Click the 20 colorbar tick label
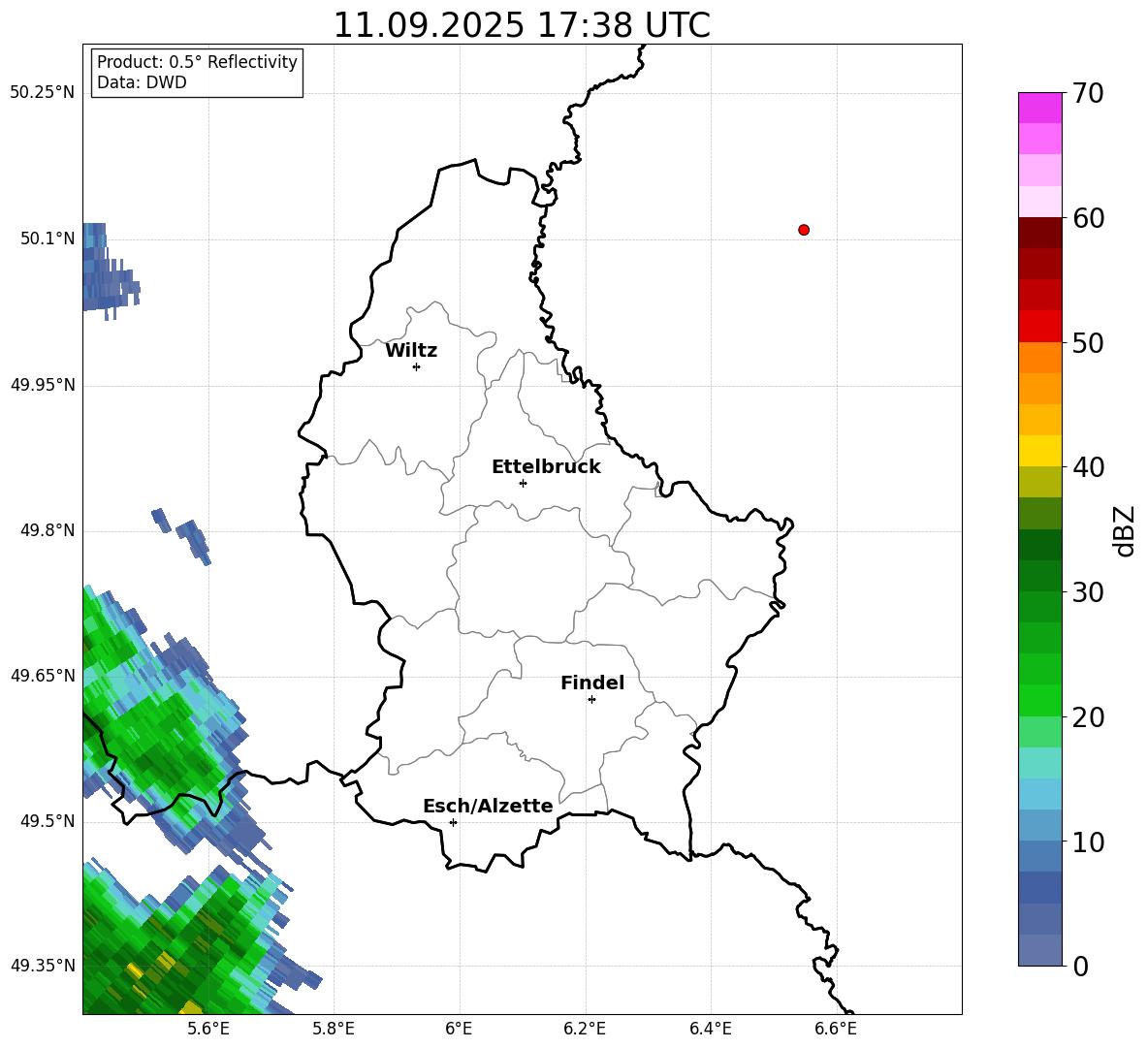This screenshot has width=1148, height=1048. 1088,717
